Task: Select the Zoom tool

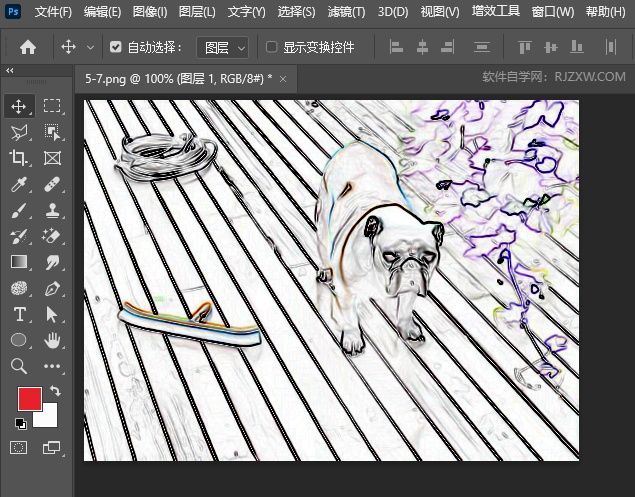Action: coord(19,366)
